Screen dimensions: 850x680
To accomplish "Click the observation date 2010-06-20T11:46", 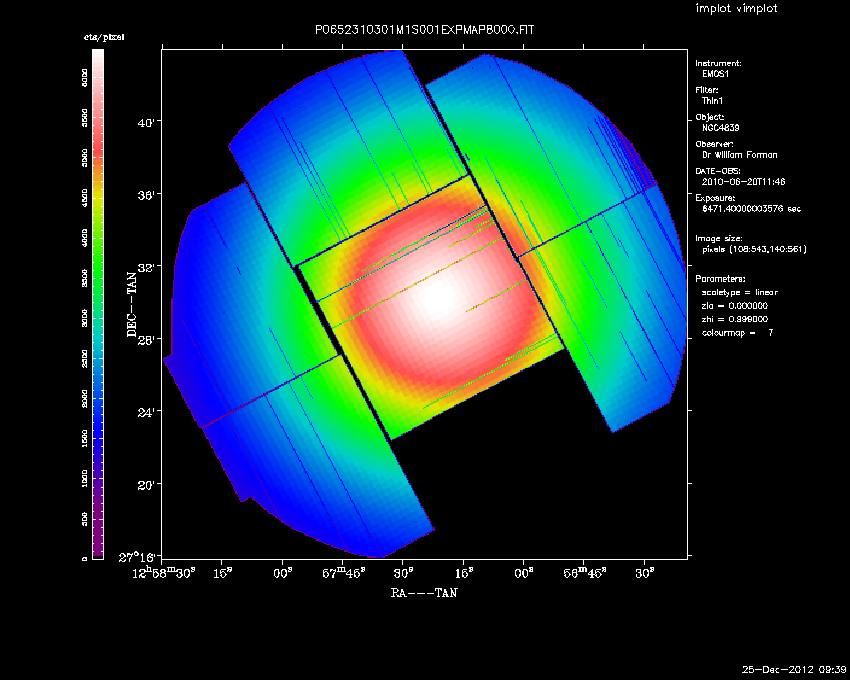I will pyautogui.click(x=743, y=182).
